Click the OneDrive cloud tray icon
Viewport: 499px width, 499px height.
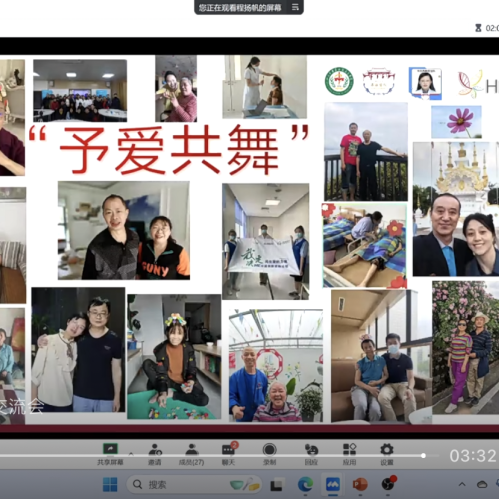(482, 485)
